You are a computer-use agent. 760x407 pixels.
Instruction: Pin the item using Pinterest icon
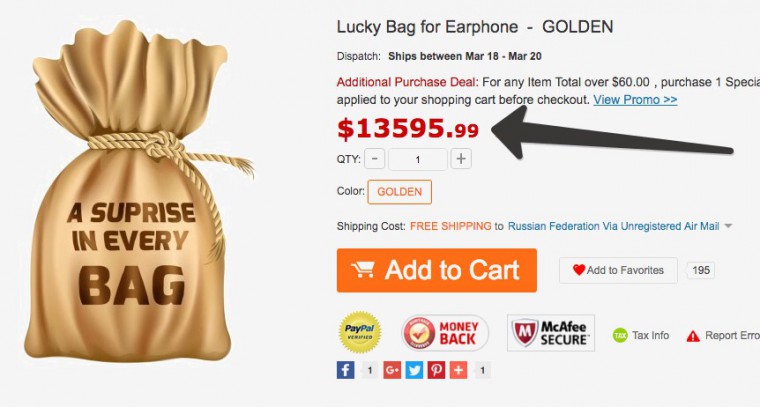(436, 370)
